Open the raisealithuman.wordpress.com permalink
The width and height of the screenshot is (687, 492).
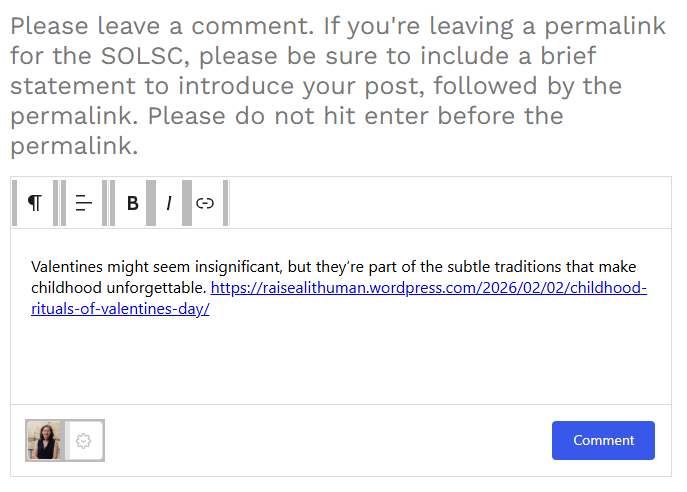pyautogui.click(x=429, y=288)
